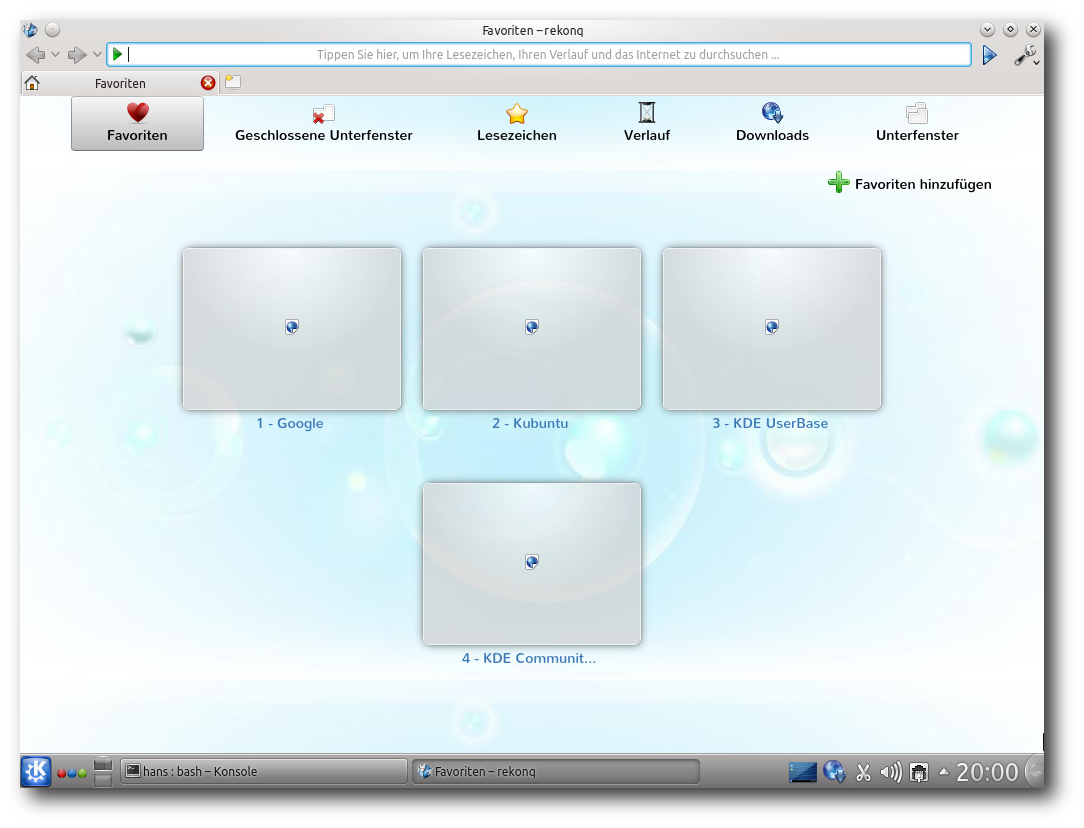The width and height of the screenshot is (1084, 828).
Task: Click the virtual desktop pager in panel
Action: coord(103,771)
